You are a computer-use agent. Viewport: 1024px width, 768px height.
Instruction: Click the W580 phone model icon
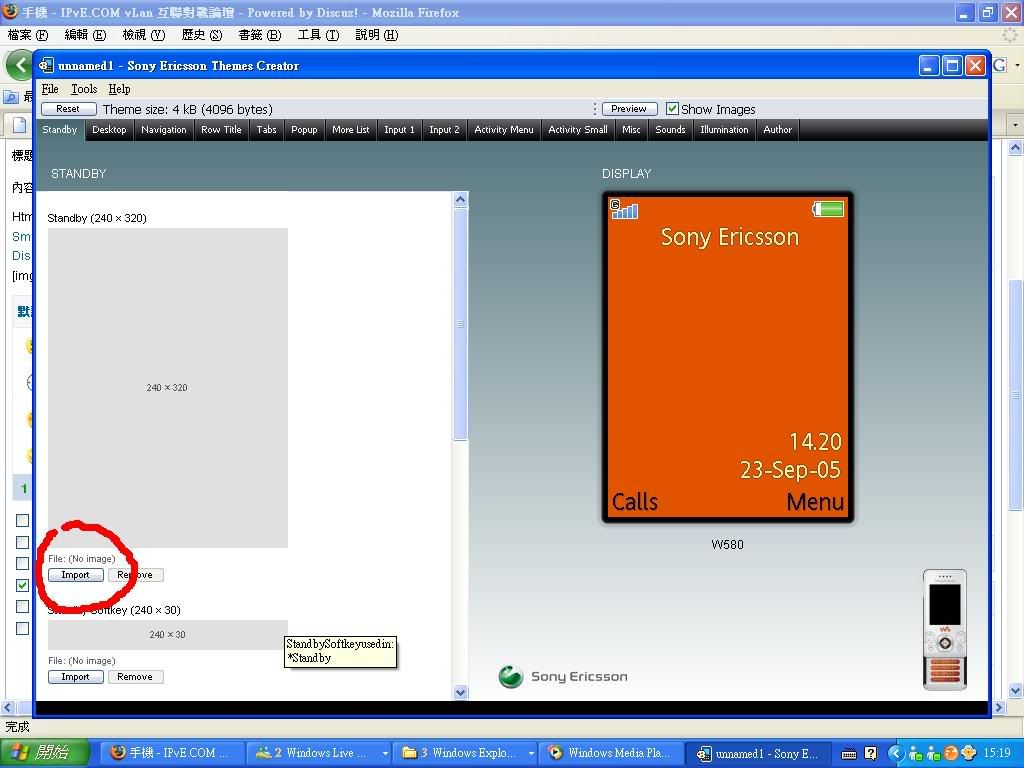[944, 629]
